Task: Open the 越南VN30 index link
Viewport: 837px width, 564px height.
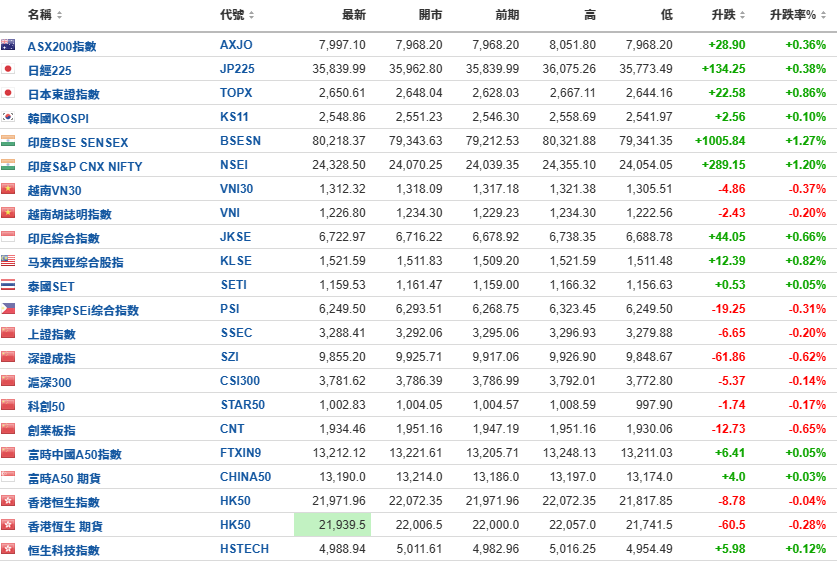Action: (x=54, y=190)
